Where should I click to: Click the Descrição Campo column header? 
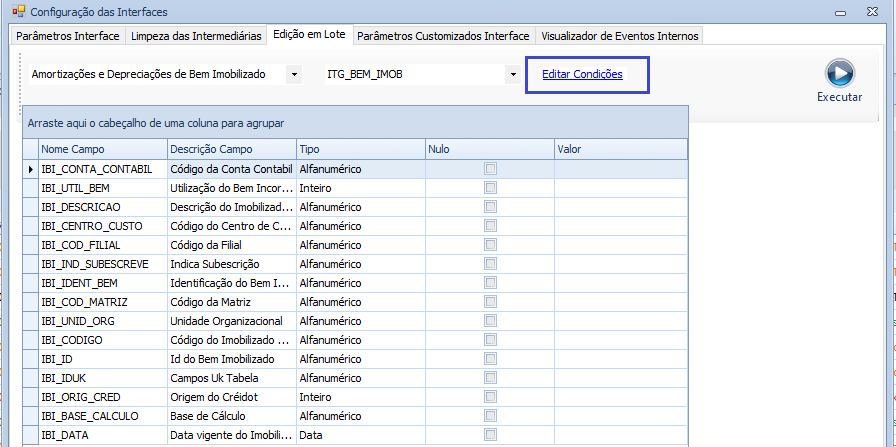(x=231, y=149)
